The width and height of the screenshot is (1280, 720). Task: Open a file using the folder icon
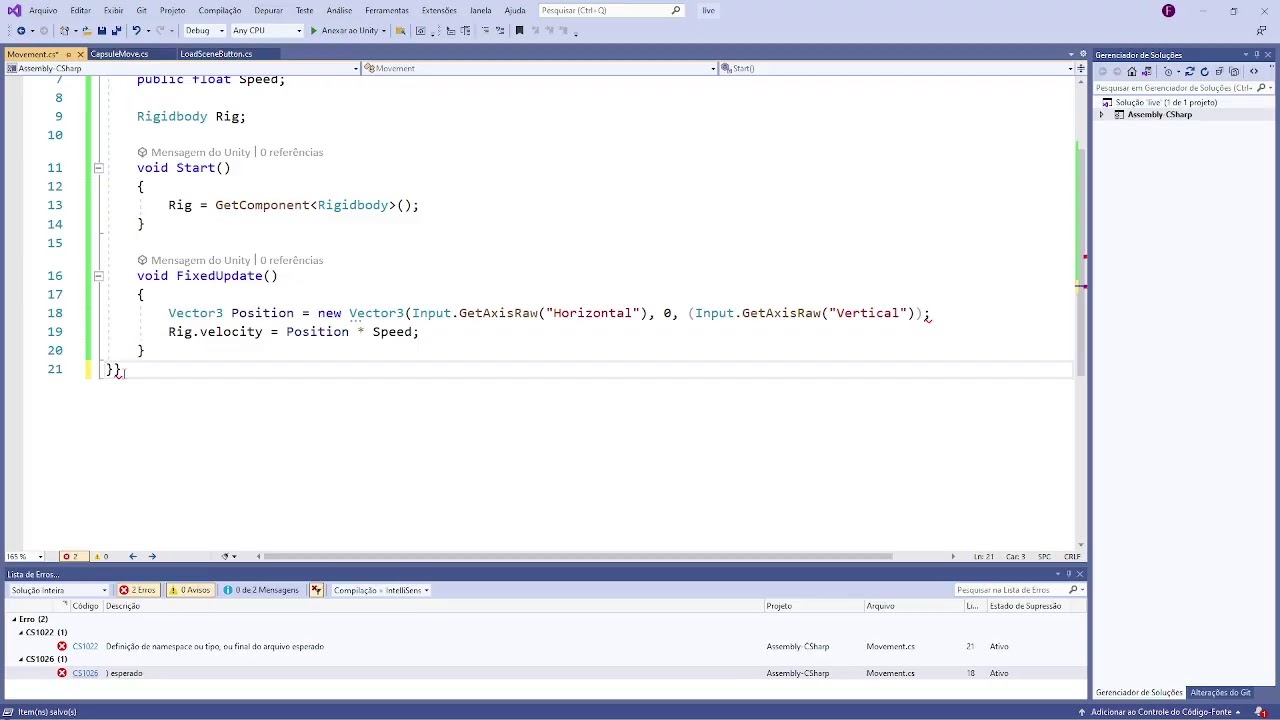[x=87, y=30]
